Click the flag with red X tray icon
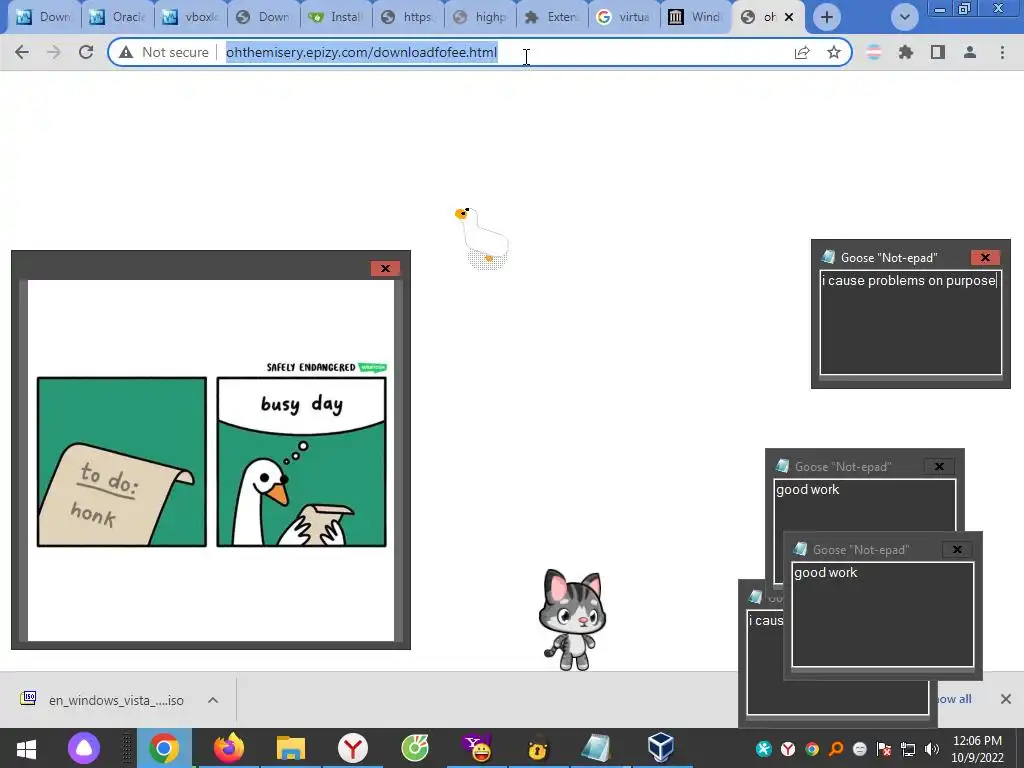This screenshot has width=1024, height=768. point(884,749)
